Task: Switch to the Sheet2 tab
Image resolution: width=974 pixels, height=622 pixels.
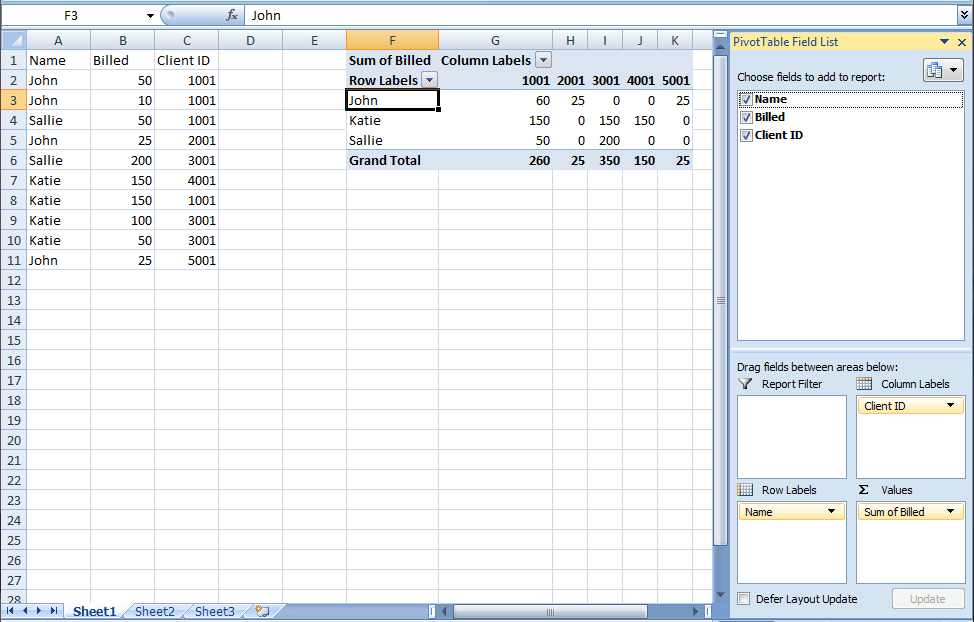Action: pos(154,611)
